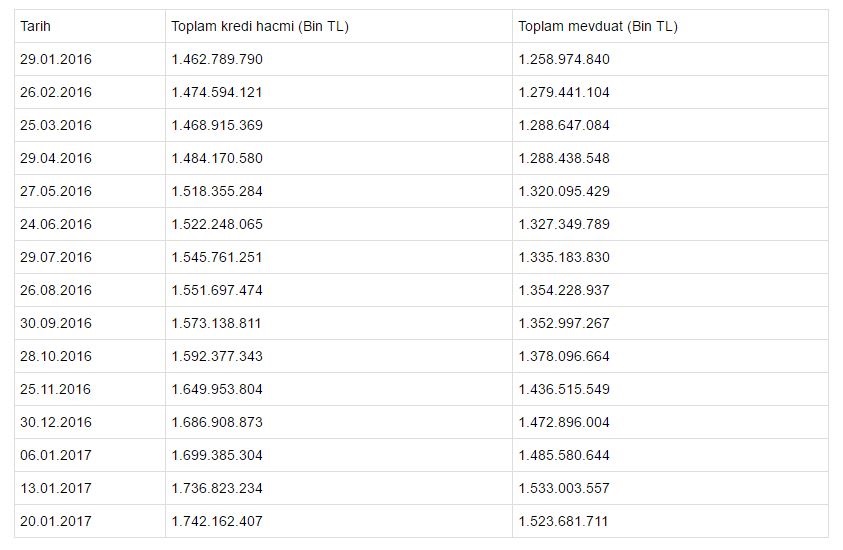
Task: Click the Toplam mevduat column header
Action: [598, 27]
